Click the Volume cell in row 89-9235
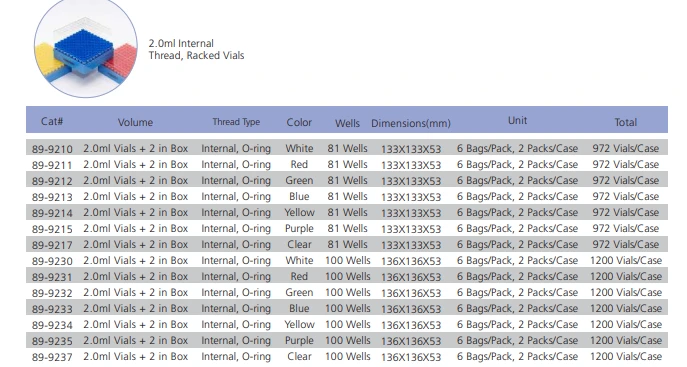The height and width of the screenshot is (367, 687). coord(136,340)
